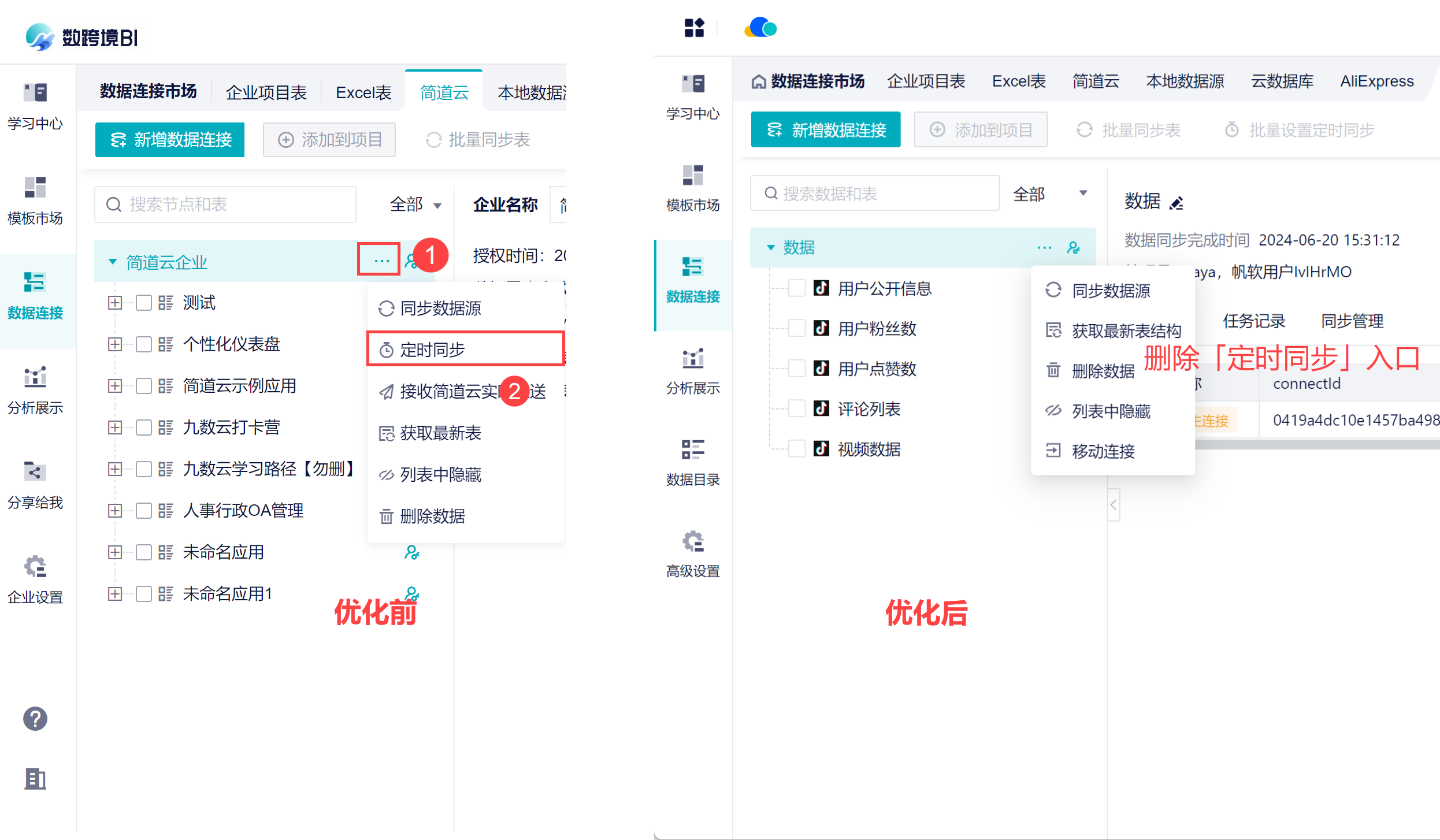Click the app grid icon at the top
1440x840 pixels.
[693, 27]
